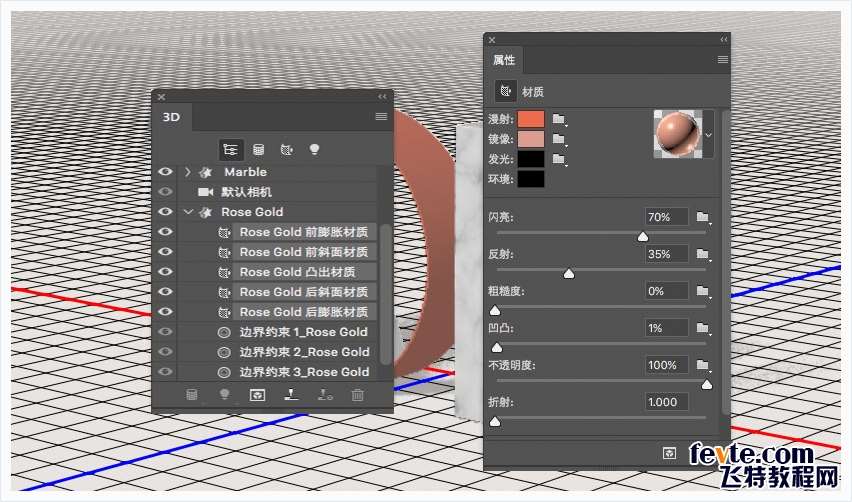Click the material preview sphere thumbnail

pos(678,134)
